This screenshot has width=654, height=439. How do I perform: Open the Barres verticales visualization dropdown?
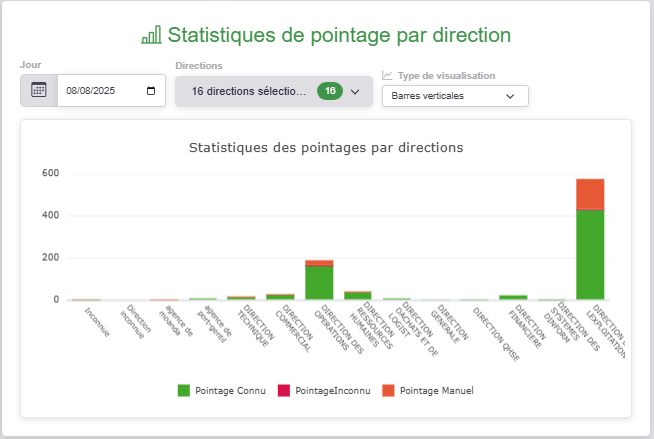coord(455,96)
